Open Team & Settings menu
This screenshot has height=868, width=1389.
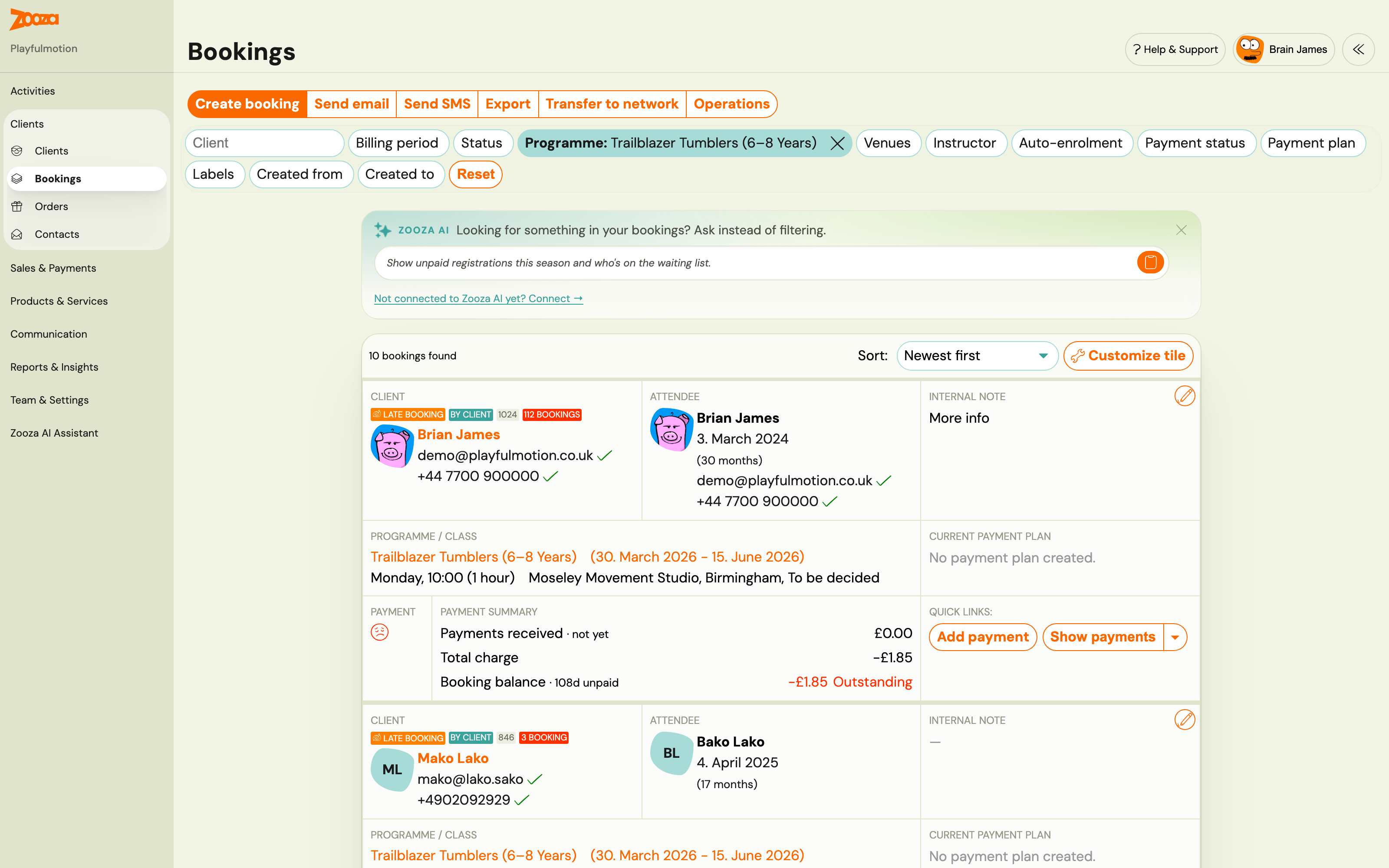(x=49, y=400)
